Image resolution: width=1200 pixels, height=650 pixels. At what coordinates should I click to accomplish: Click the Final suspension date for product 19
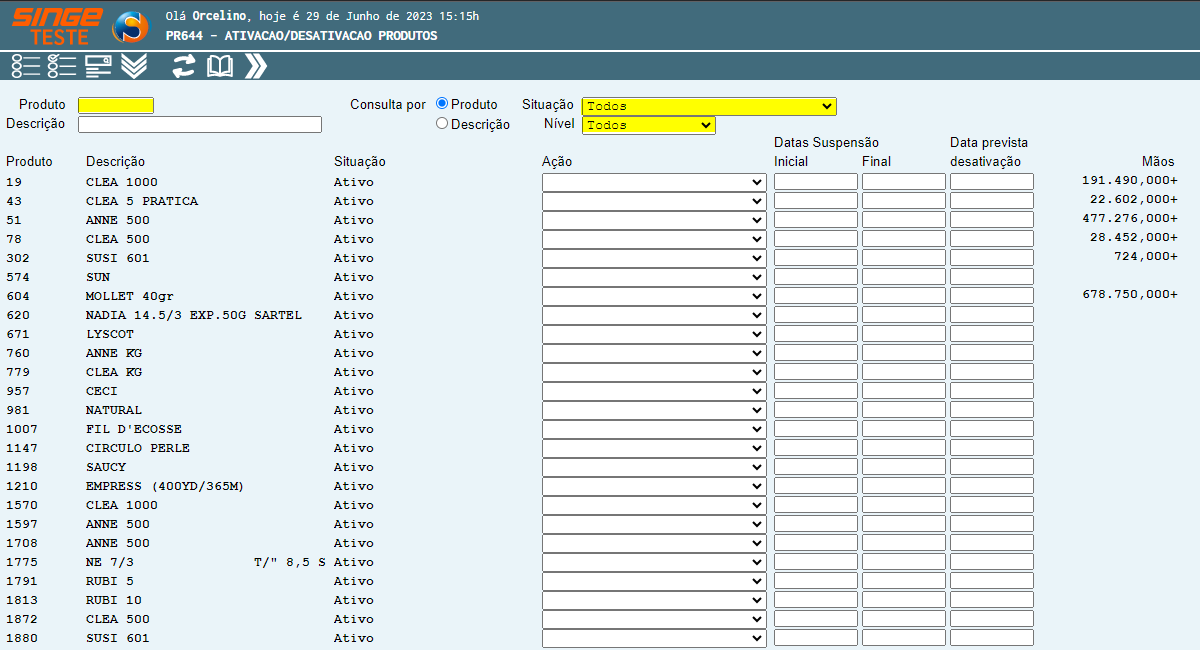click(x=904, y=182)
